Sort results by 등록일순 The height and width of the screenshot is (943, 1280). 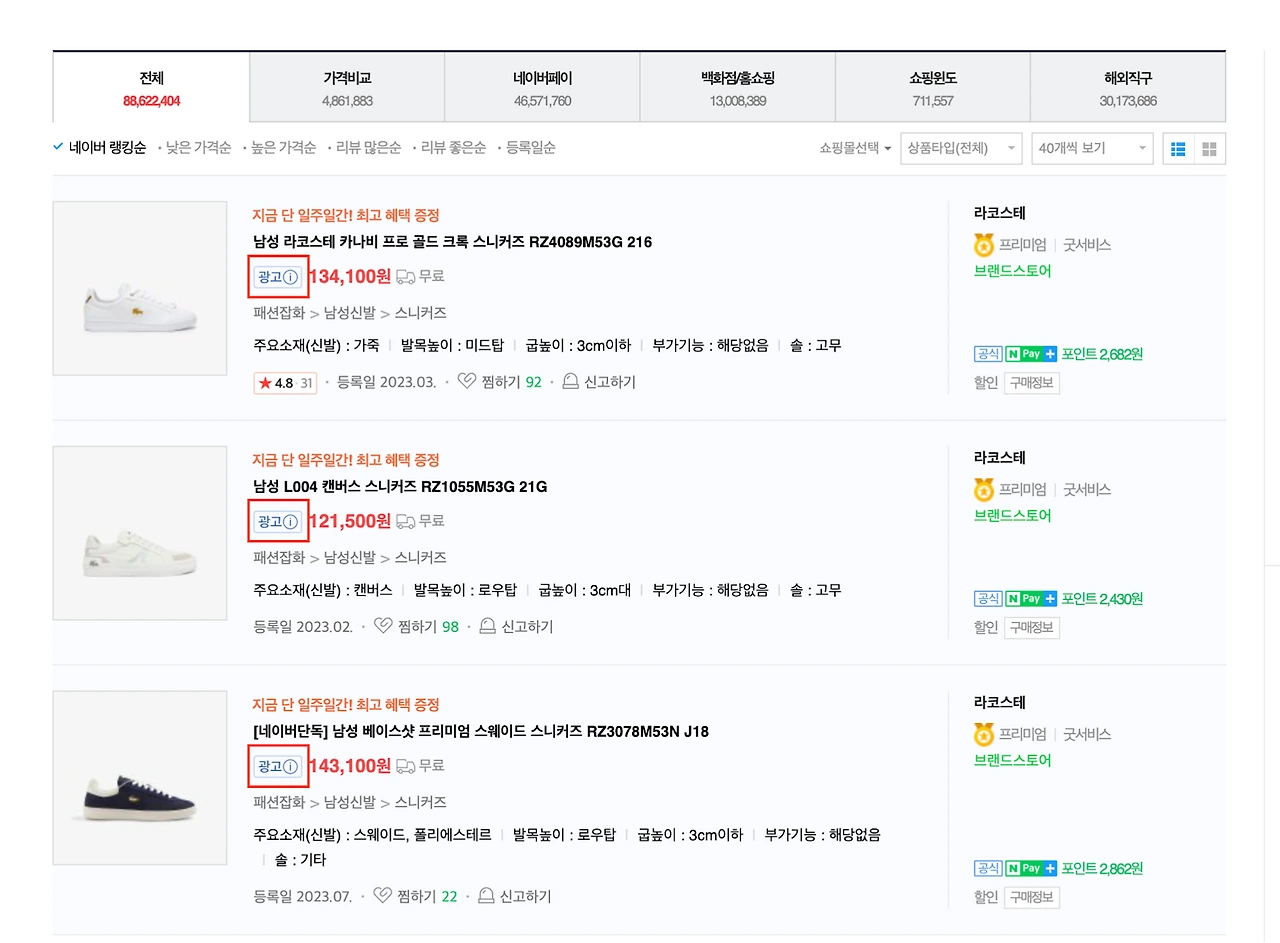[530, 148]
